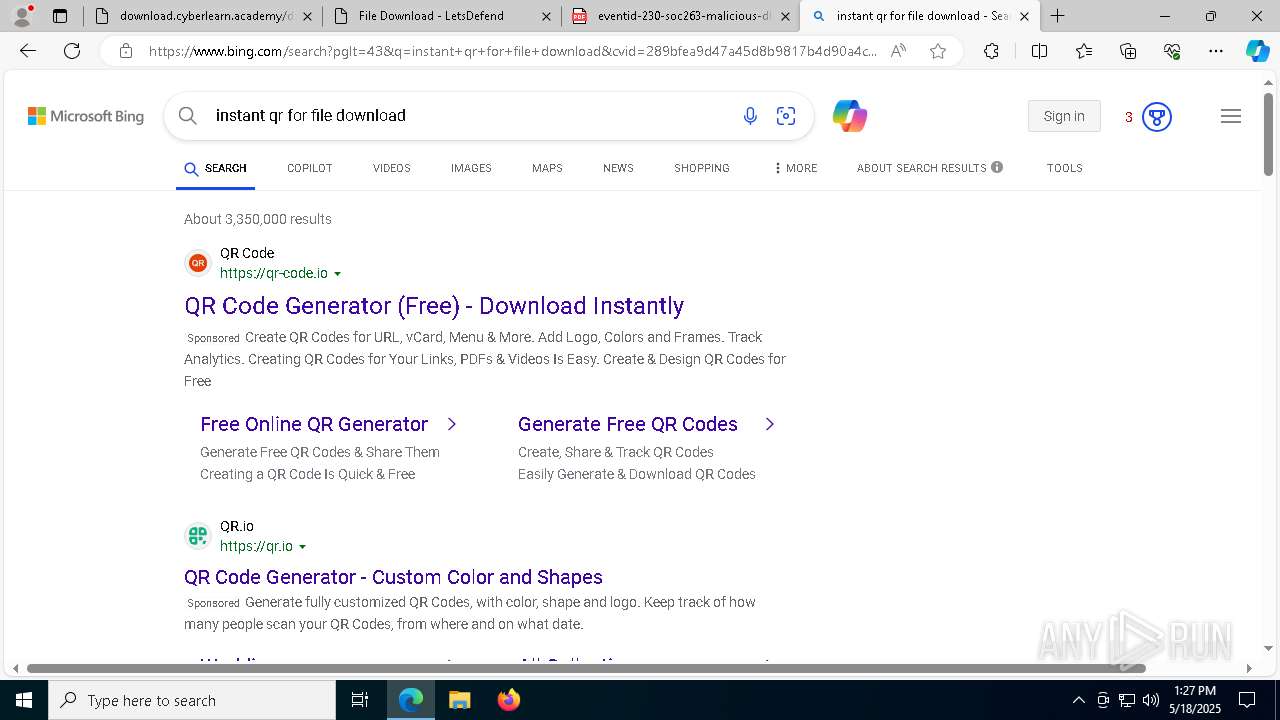The image size is (1280, 720).
Task: Click the scroll-down arrow of vertical scrollbar
Action: 1268,648
